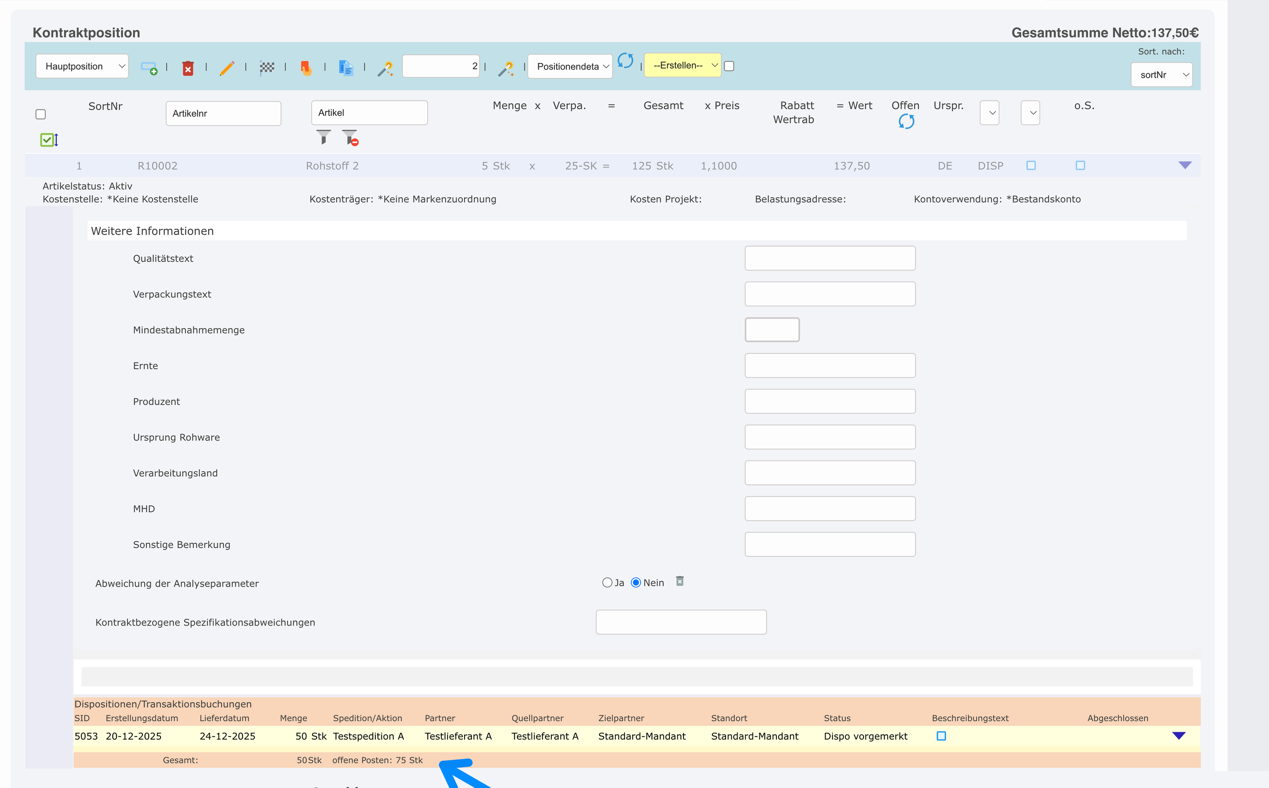The image size is (1269, 788).
Task: Open the Positionendeta menu
Action: [572, 65]
